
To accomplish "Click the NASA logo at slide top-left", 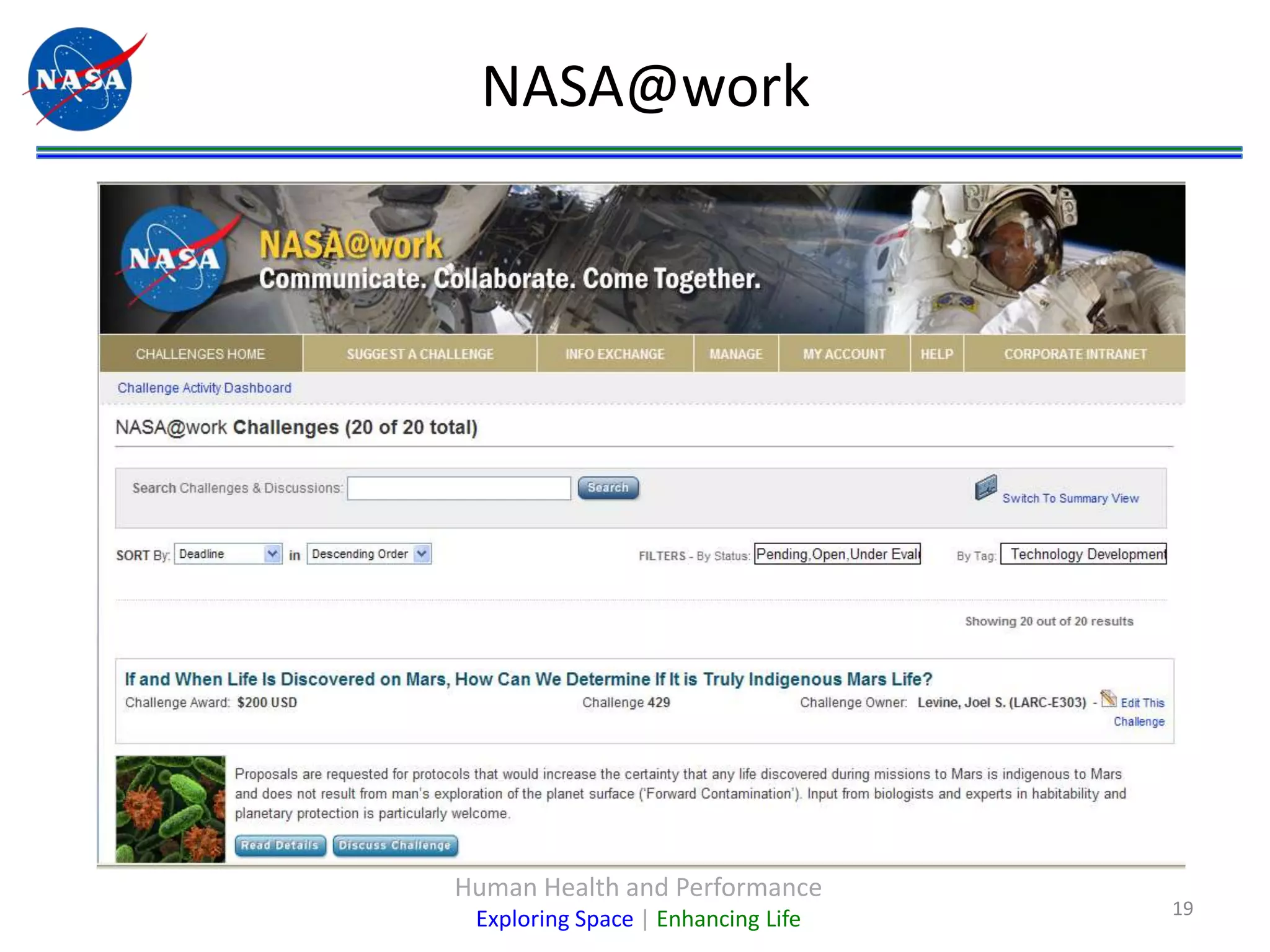I will 84,79.
